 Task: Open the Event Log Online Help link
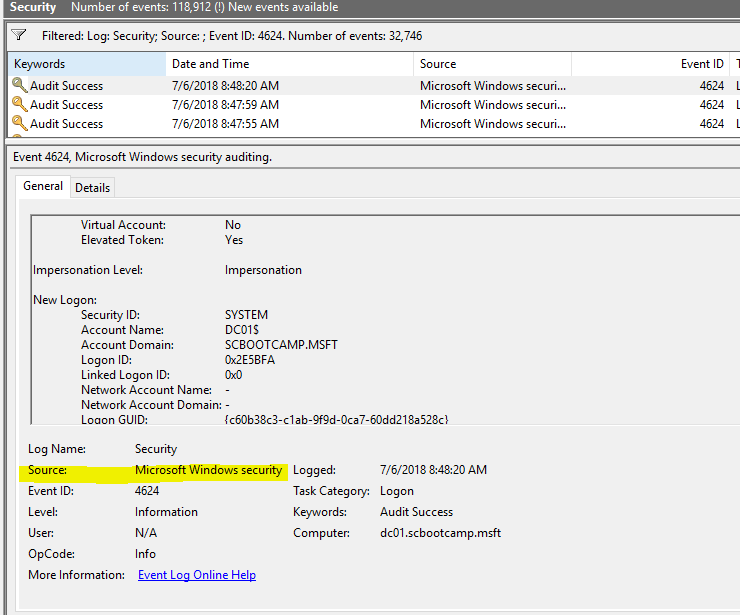(197, 575)
